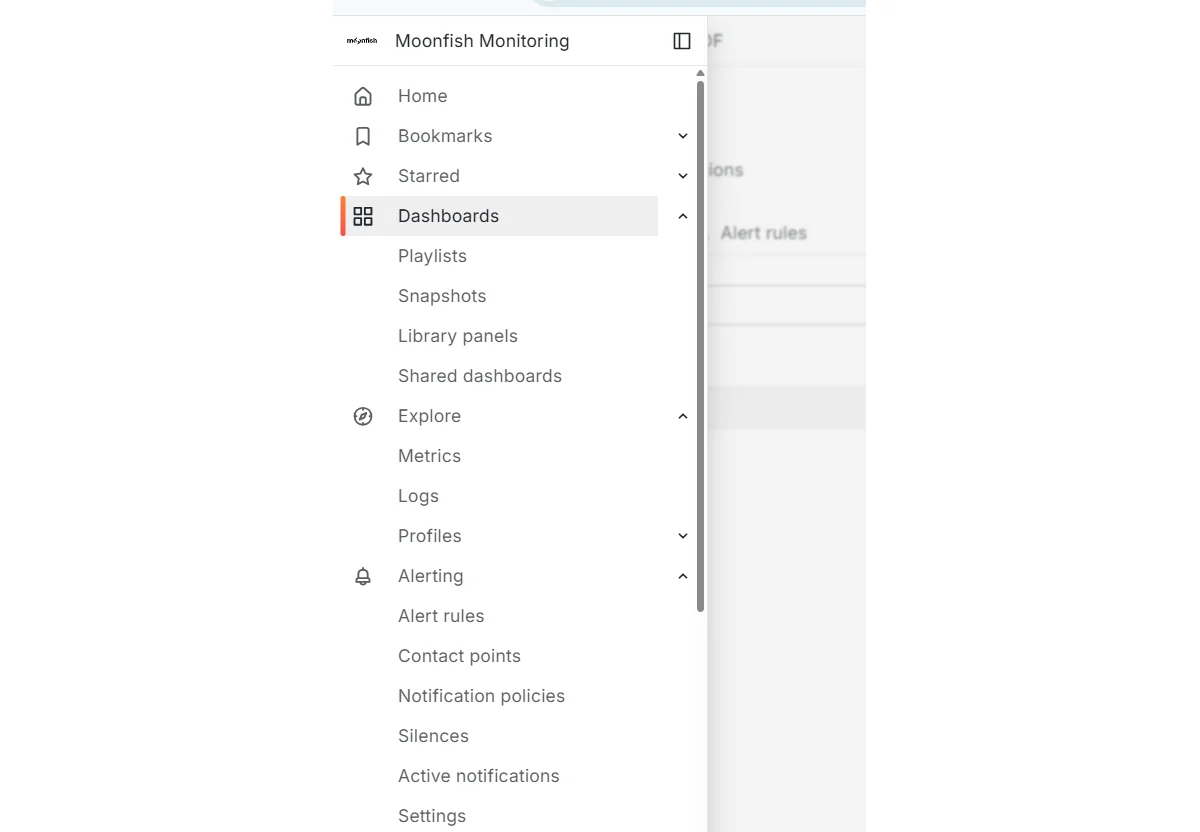Select the Dashboards grid icon
This screenshot has height=832, width=1200.
click(x=362, y=215)
